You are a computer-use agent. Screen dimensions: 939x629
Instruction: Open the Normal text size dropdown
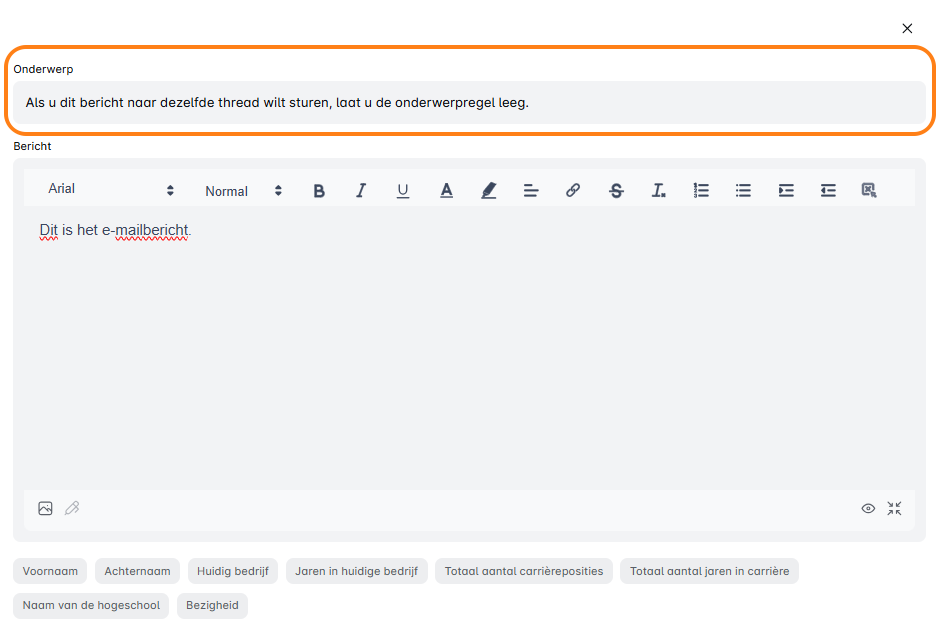(243, 191)
